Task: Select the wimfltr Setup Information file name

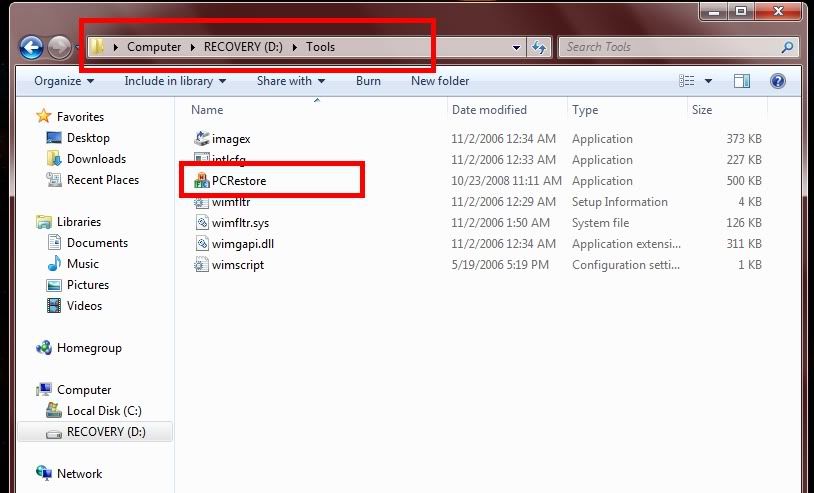Action: (x=231, y=202)
